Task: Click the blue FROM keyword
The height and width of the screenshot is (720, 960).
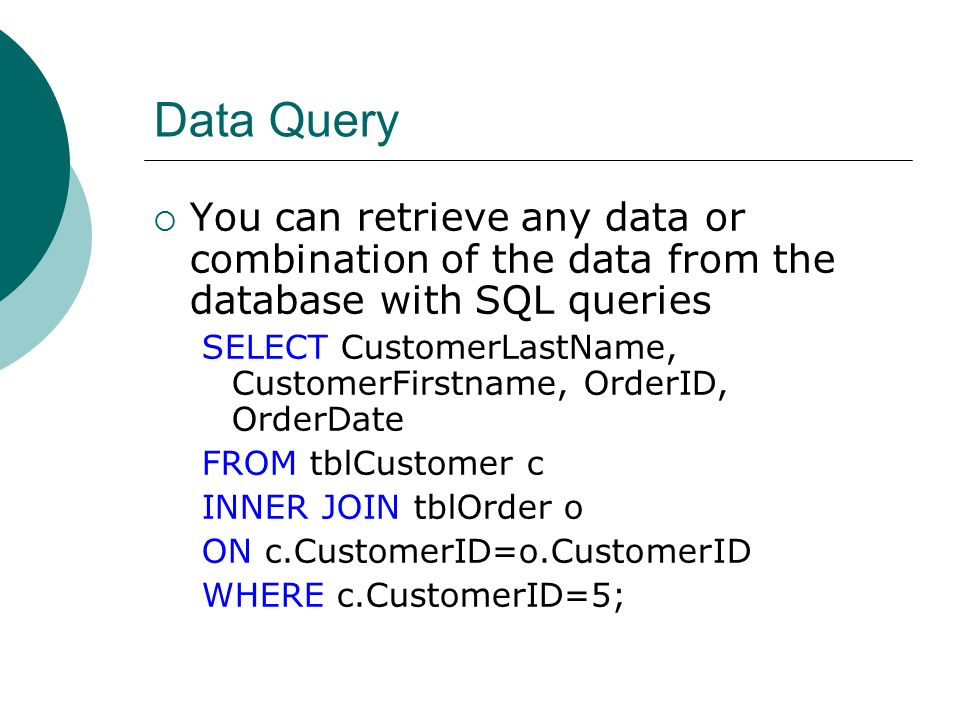Action: [x=249, y=463]
